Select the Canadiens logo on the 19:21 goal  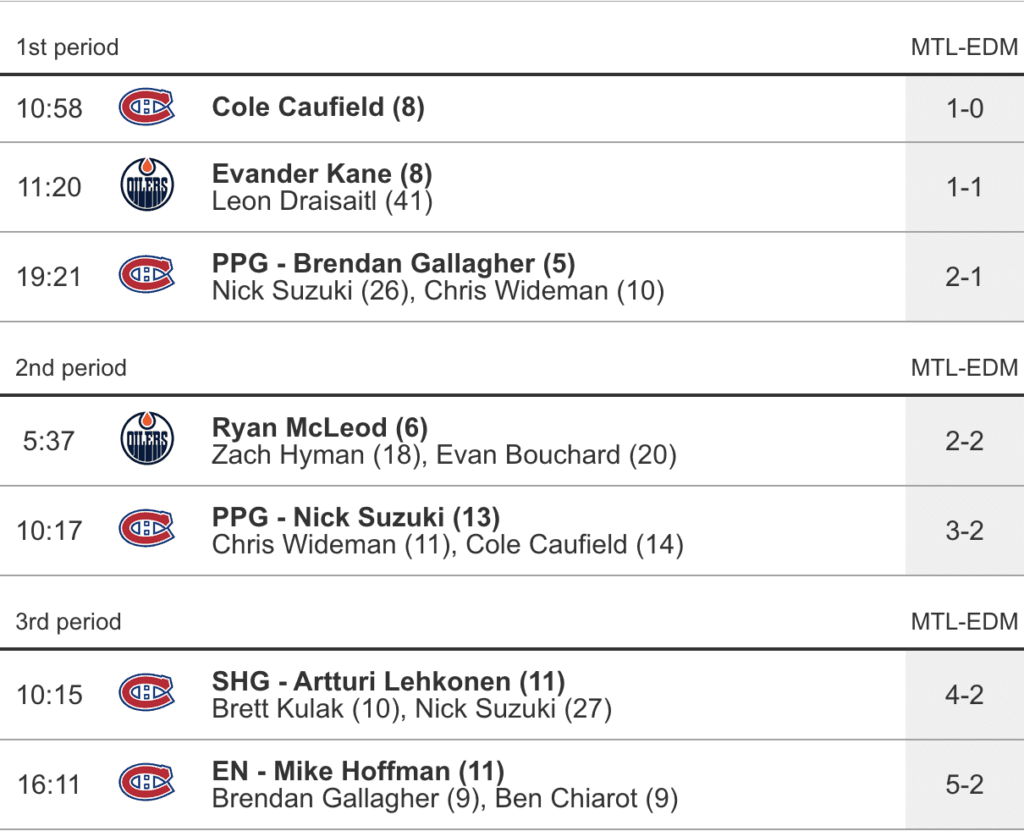(x=146, y=276)
